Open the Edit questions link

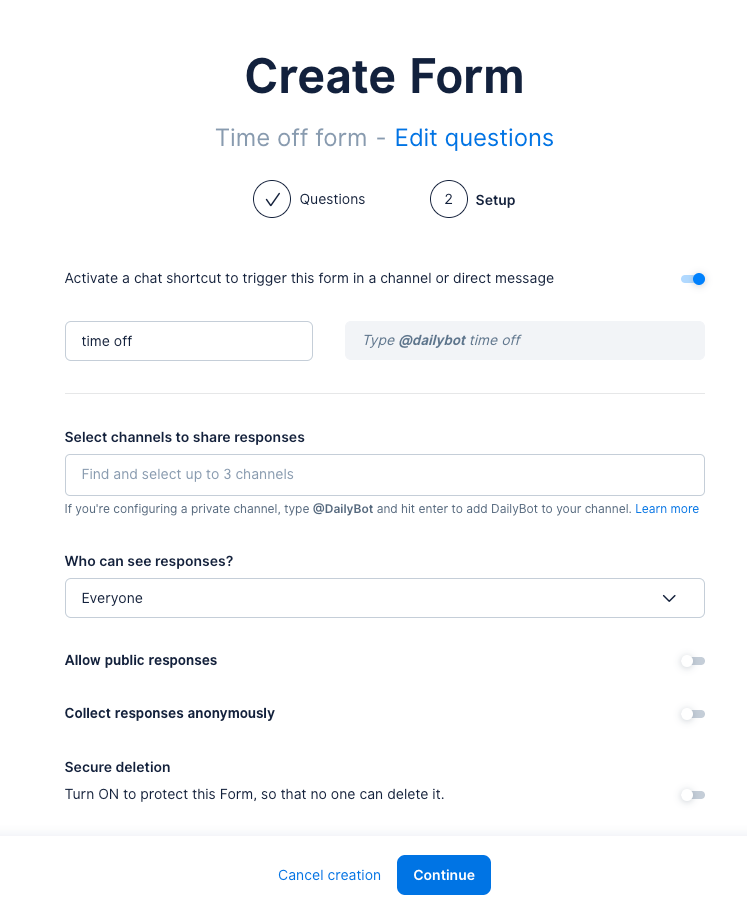click(474, 137)
